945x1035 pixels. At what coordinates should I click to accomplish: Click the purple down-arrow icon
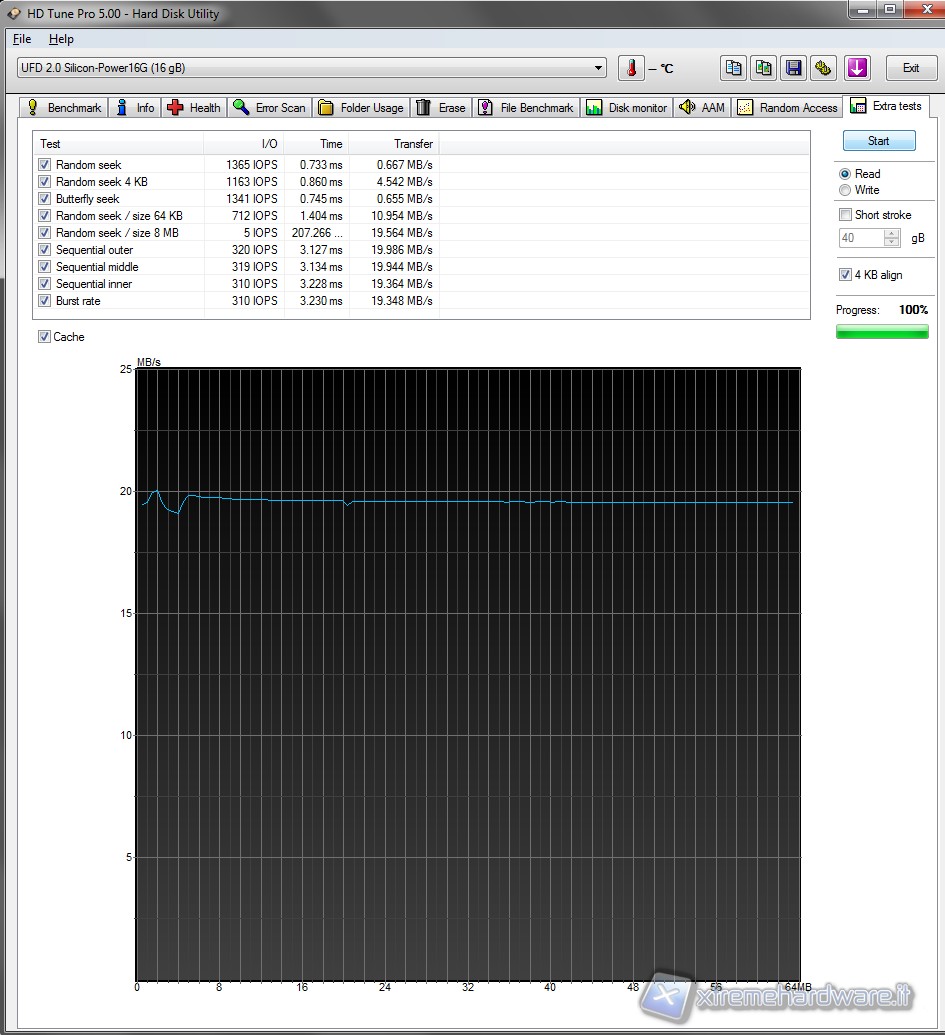857,68
